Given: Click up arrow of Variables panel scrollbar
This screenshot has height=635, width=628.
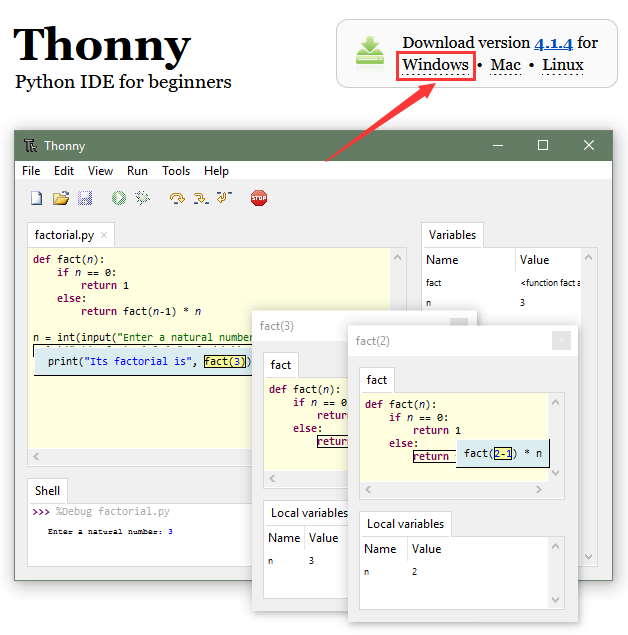Looking at the screenshot, I should 589,257.
